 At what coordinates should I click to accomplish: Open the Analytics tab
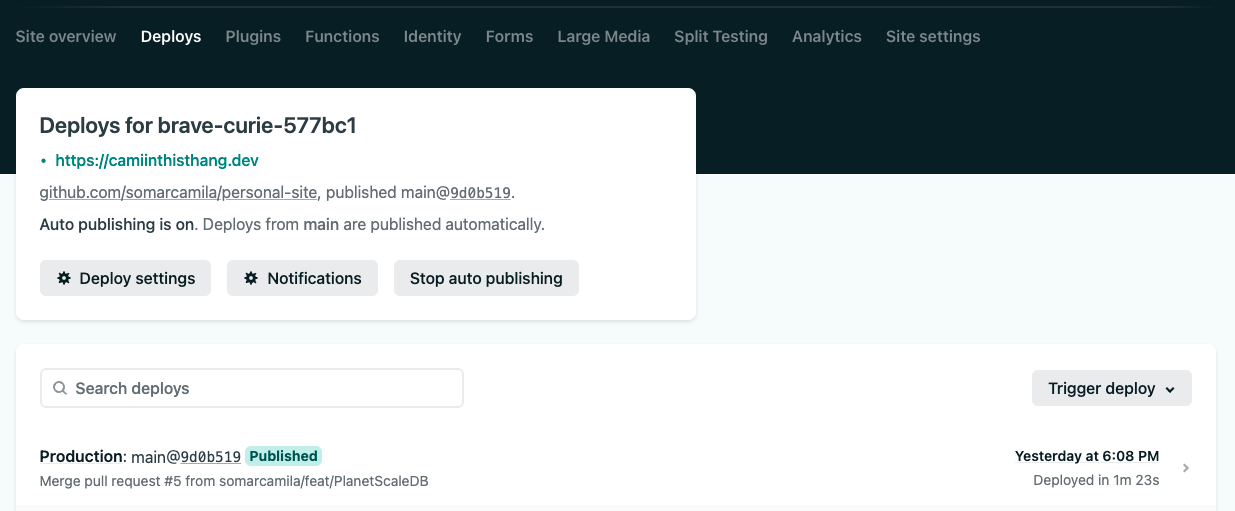827,36
